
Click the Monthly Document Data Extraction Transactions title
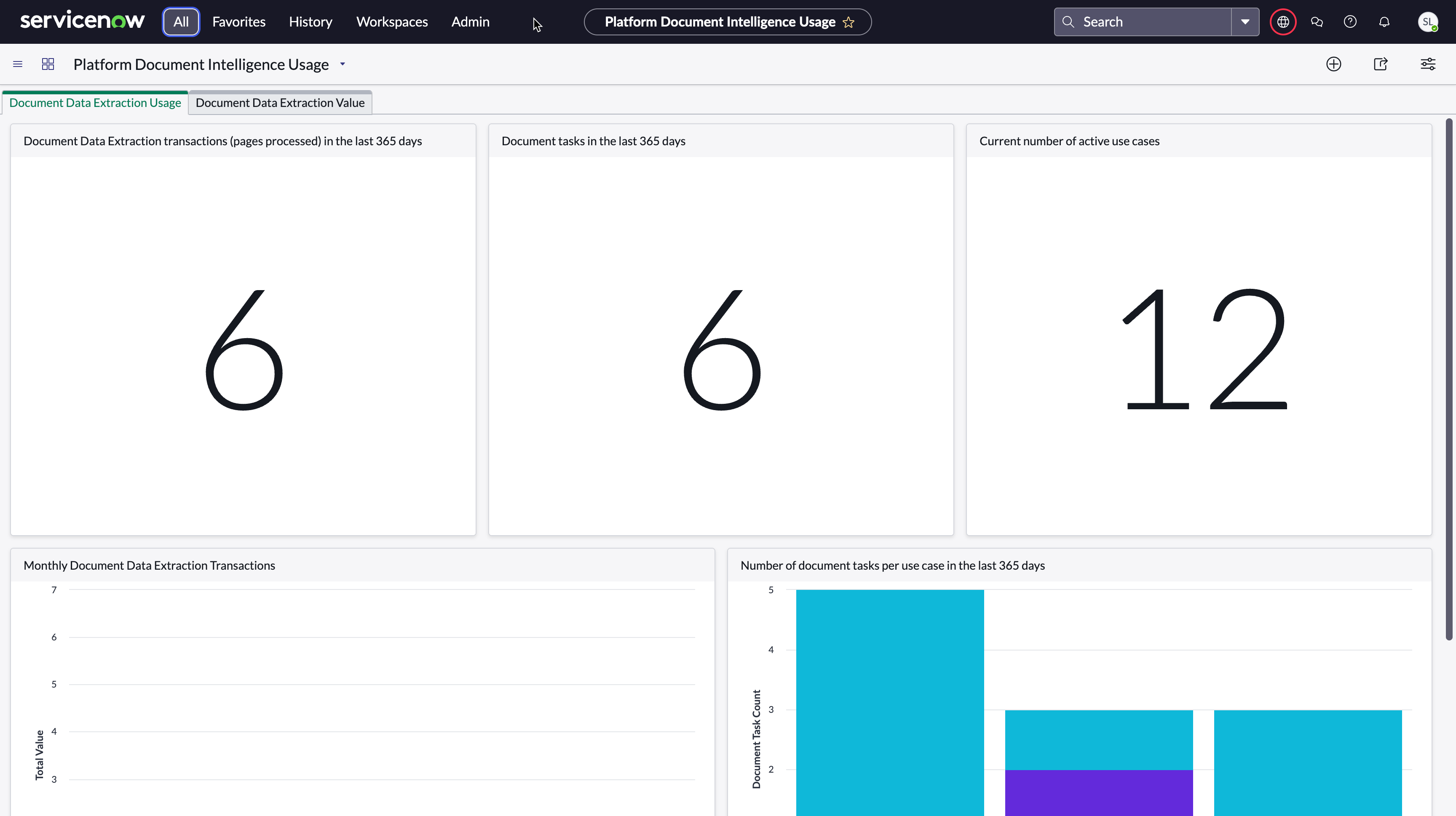[x=149, y=566]
